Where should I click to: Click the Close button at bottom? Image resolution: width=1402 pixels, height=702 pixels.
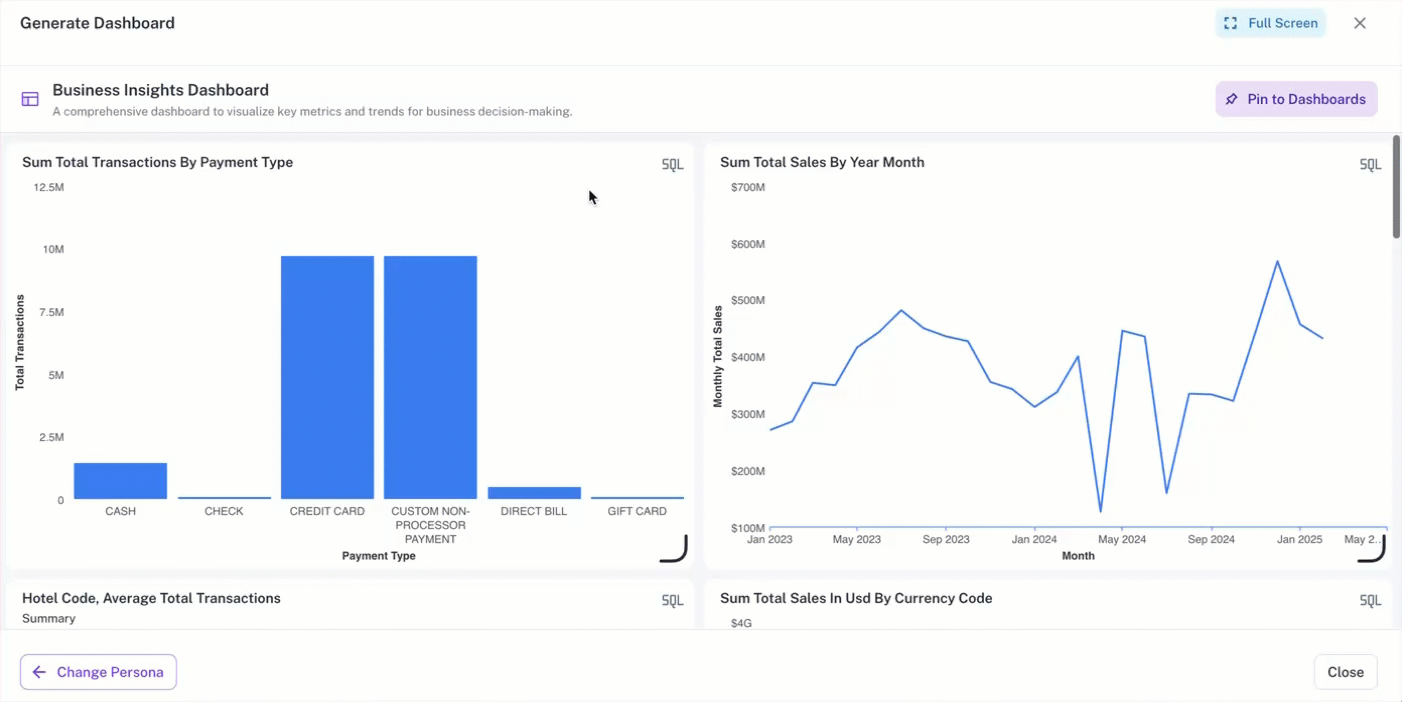(x=1345, y=672)
